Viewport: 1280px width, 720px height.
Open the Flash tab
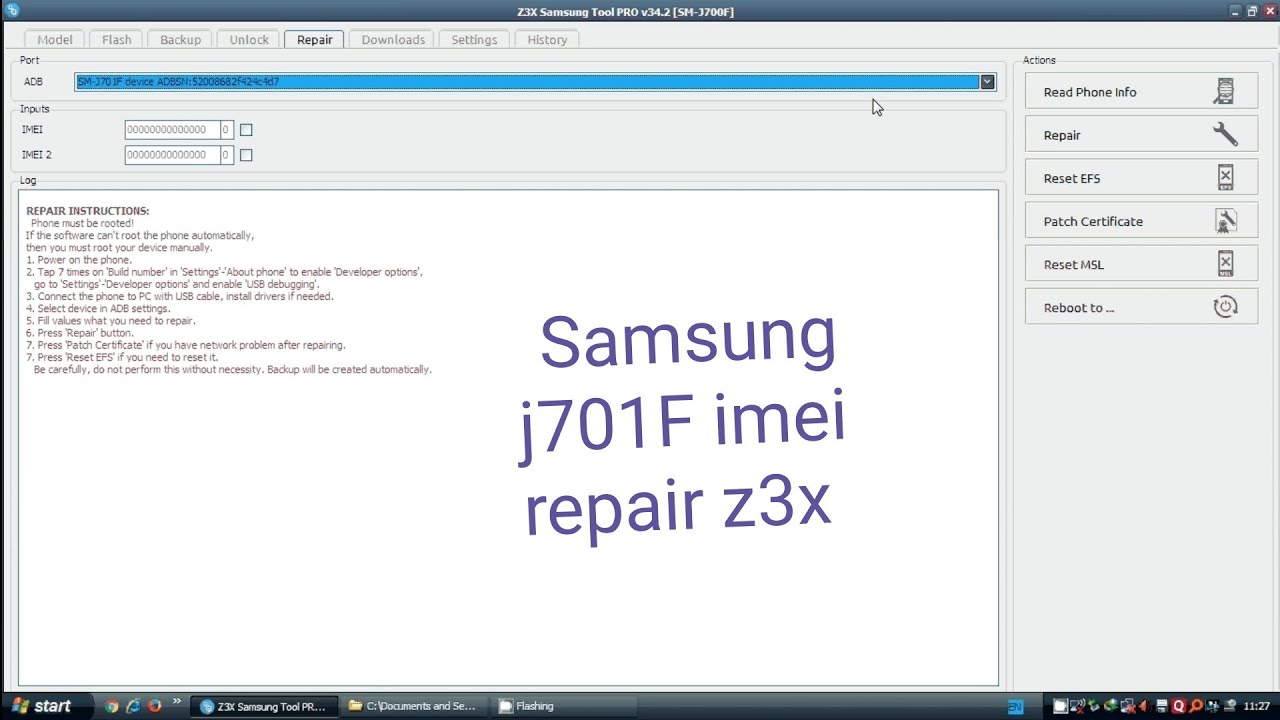point(117,40)
